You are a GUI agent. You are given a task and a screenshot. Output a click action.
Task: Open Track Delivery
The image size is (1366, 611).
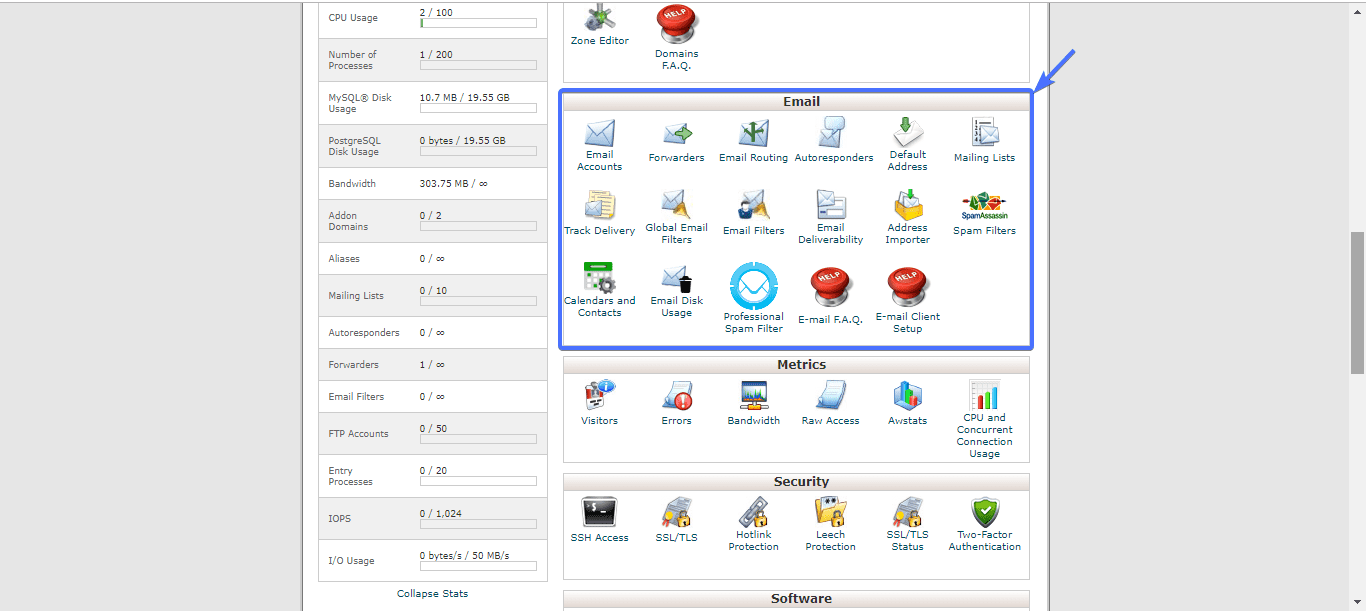600,214
